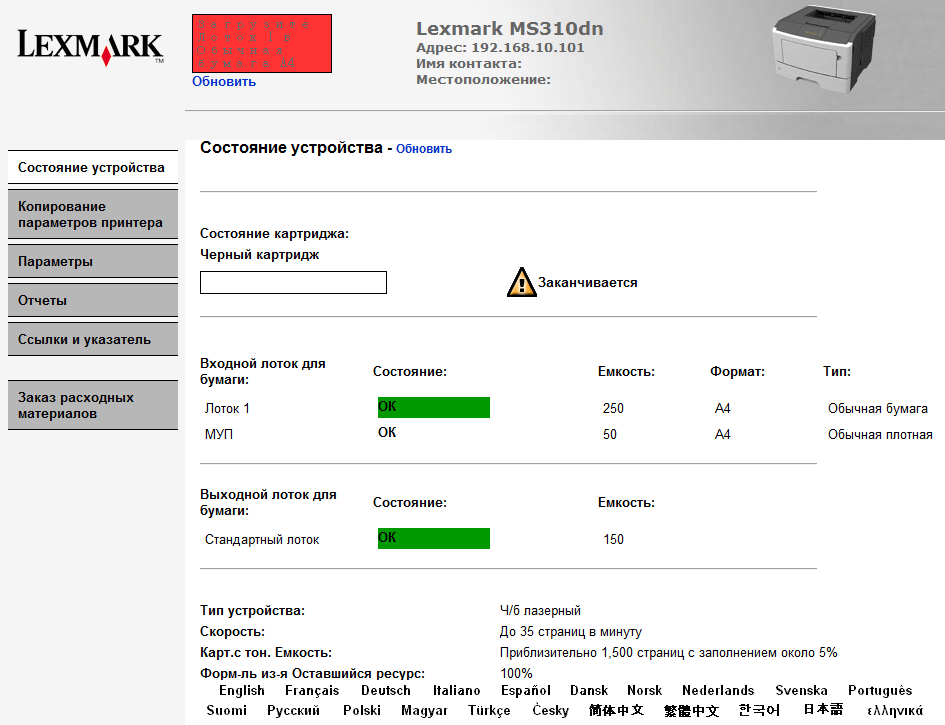Switch language to 繁體中文
This screenshot has height=725, width=945.
pyautogui.click(x=691, y=711)
